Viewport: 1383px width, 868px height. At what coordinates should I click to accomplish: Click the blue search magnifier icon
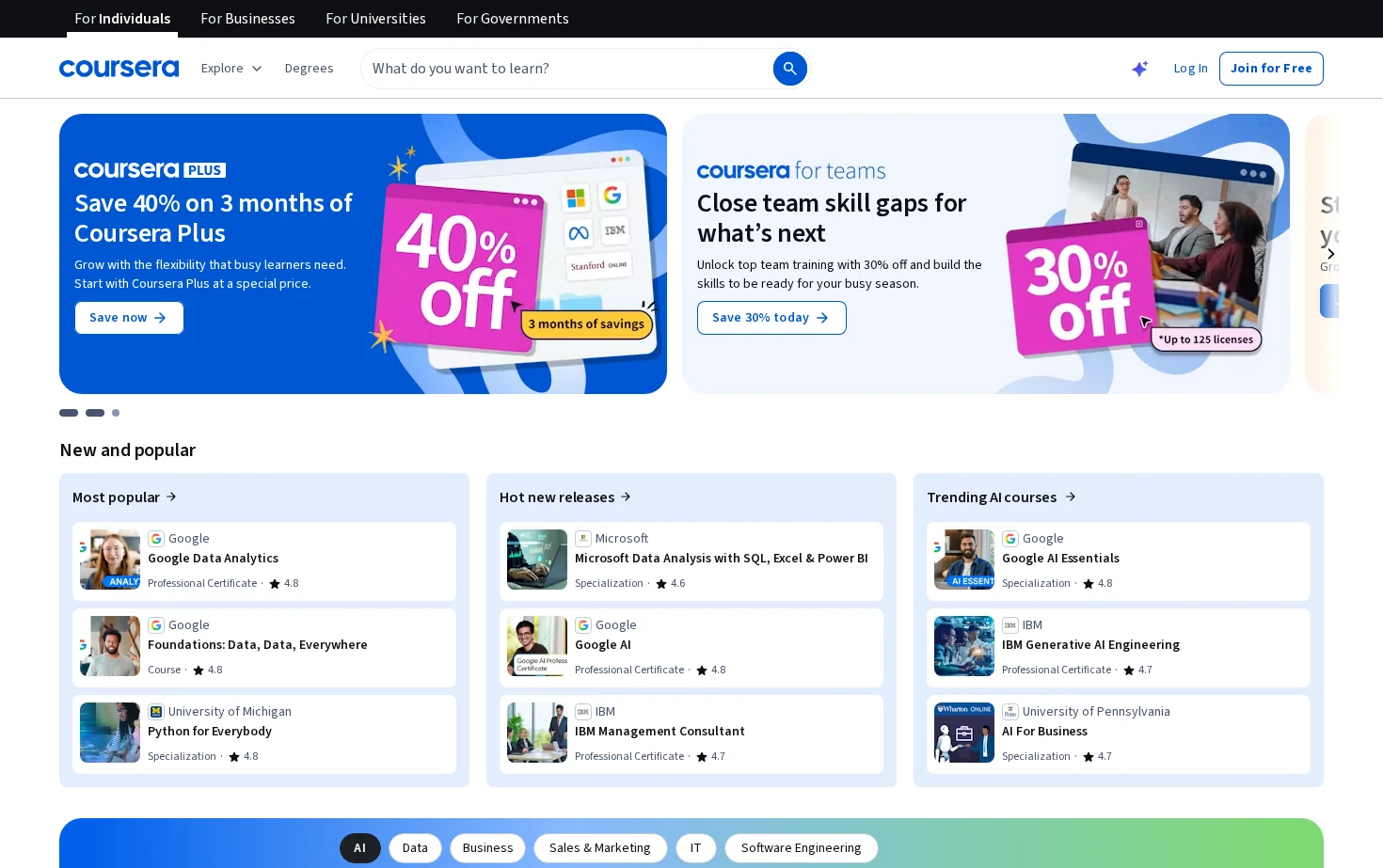790,69
